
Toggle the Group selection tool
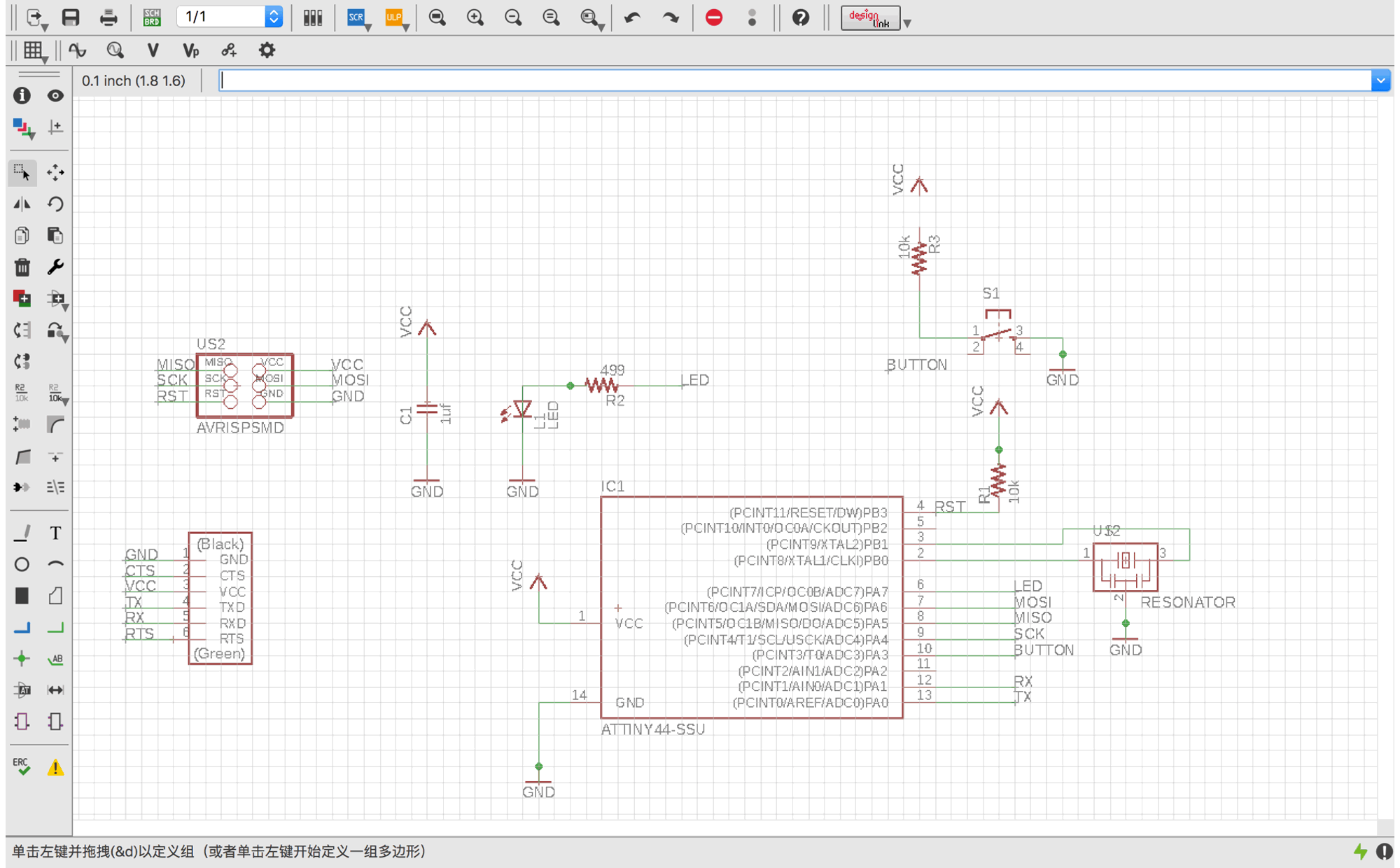click(22, 172)
